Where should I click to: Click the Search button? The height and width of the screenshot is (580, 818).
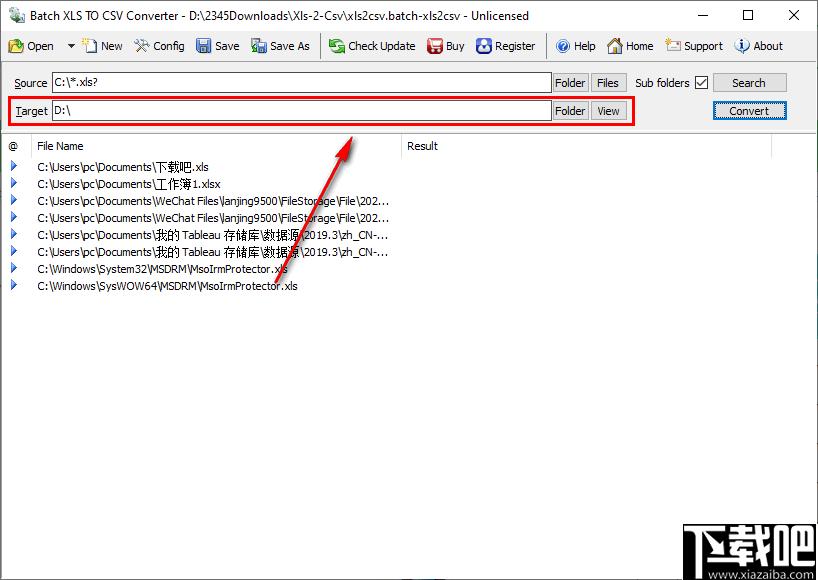749,82
